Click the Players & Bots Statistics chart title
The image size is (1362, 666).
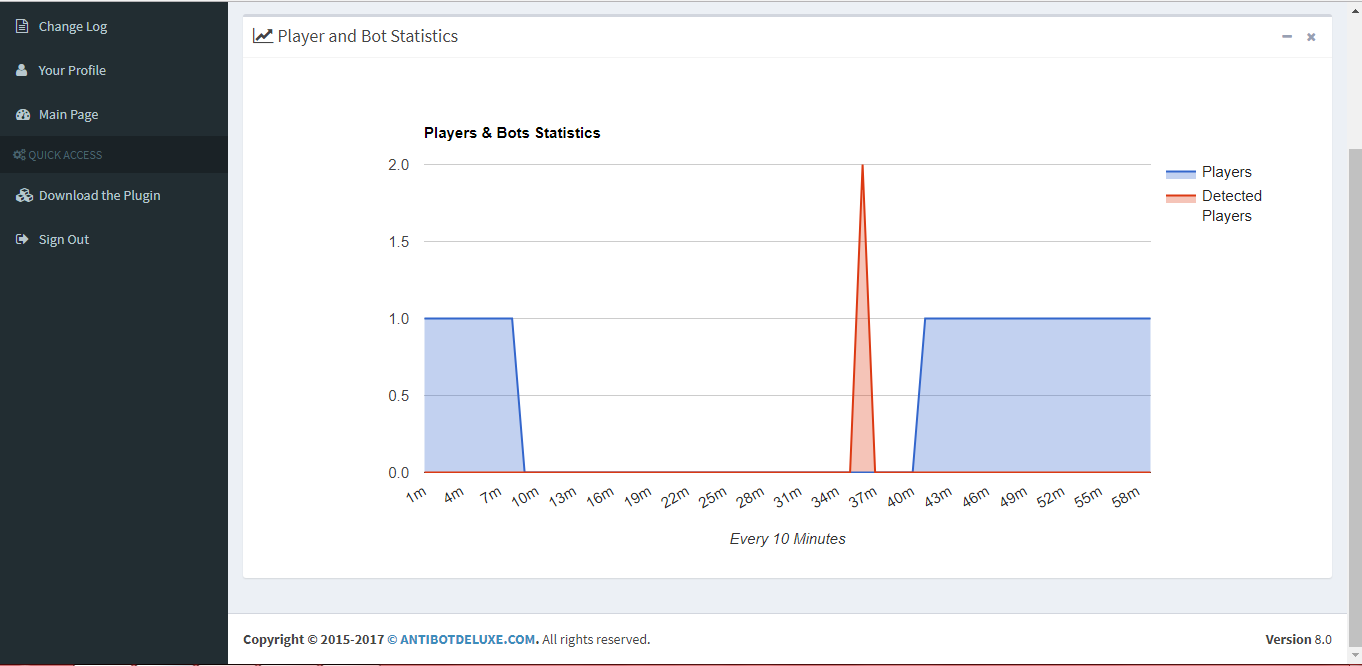[x=512, y=132]
